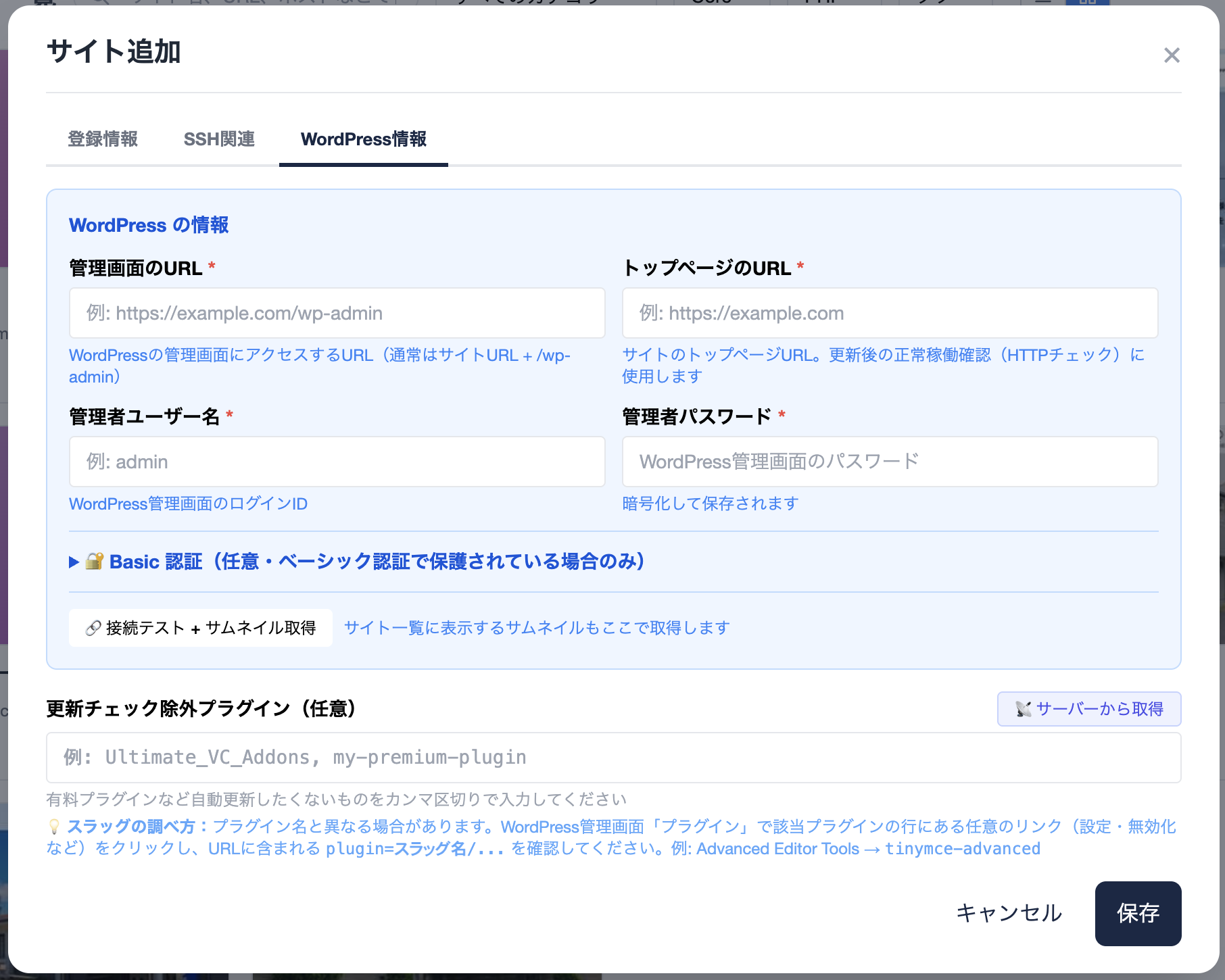Click the satellite icon in サーバーから取得

[1024, 709]
